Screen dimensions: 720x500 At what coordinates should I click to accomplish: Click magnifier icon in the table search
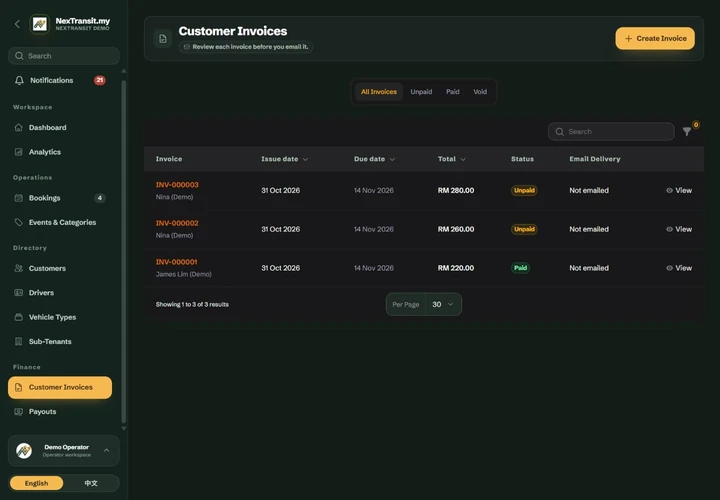pos(560,132)
